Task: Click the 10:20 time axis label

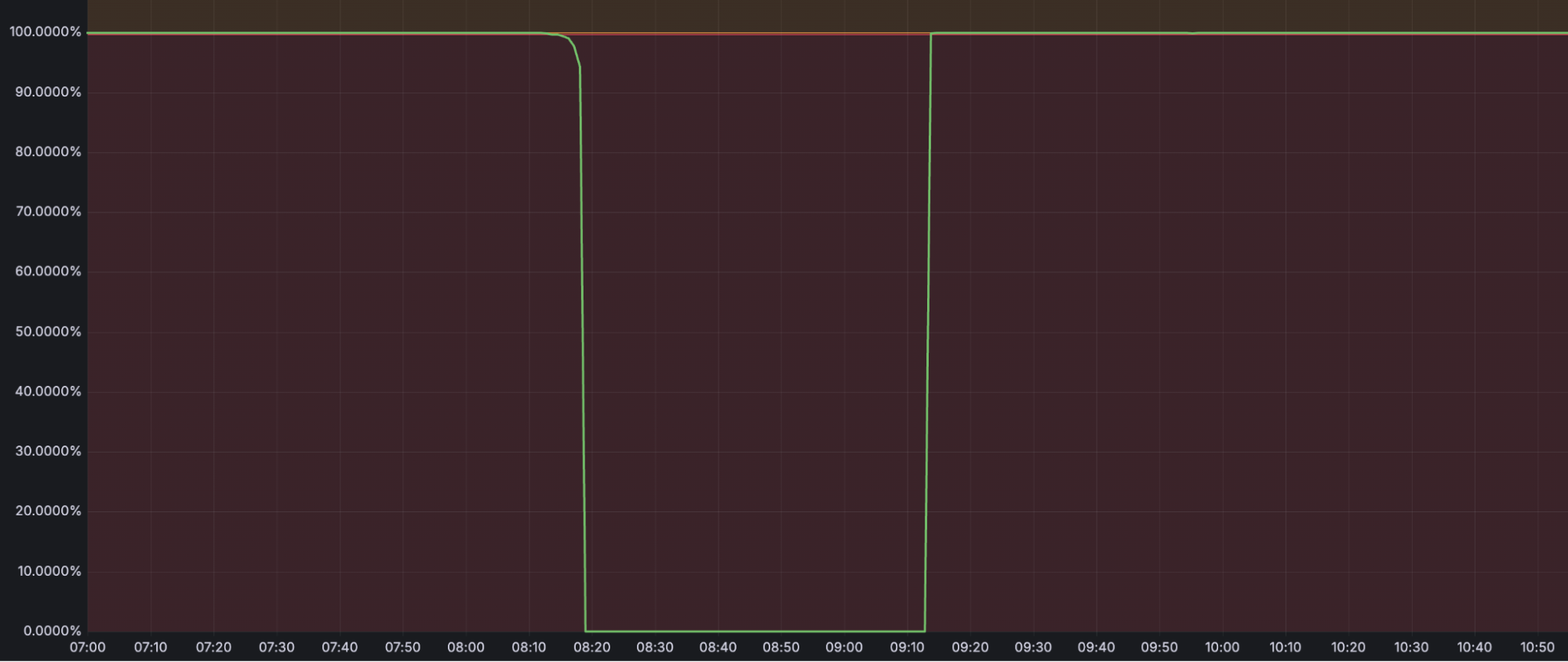Action: 1348,647
